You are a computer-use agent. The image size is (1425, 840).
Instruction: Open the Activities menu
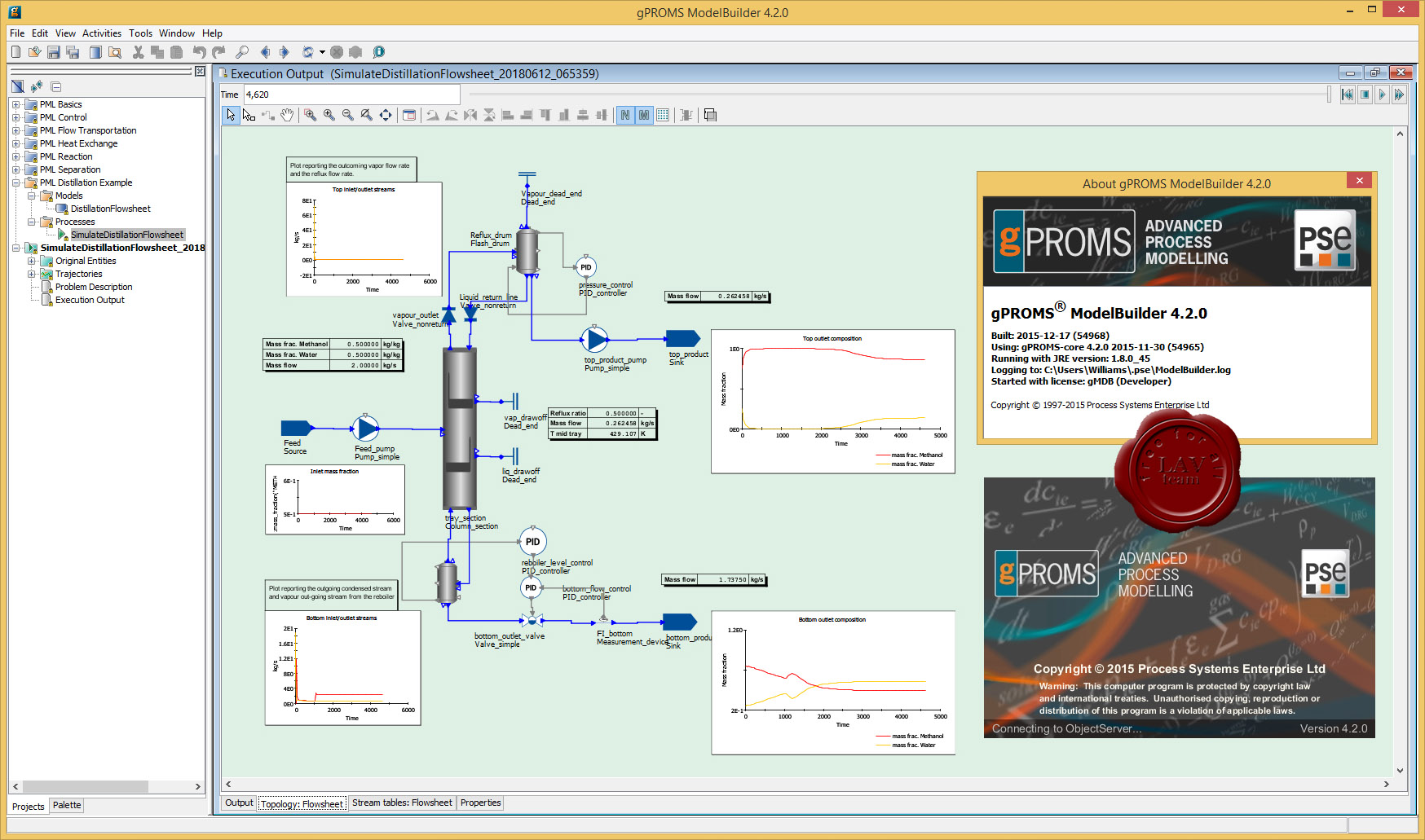pyautogui.click(x=102, y=33)
